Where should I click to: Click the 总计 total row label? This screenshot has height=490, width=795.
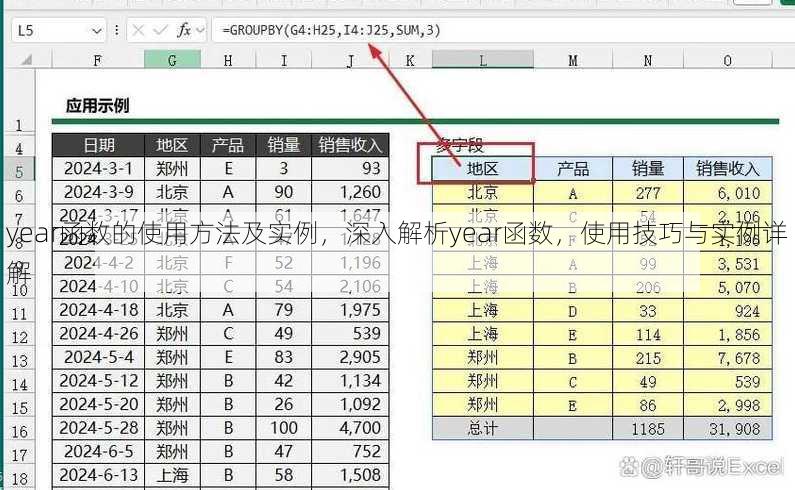coord(483,429)
